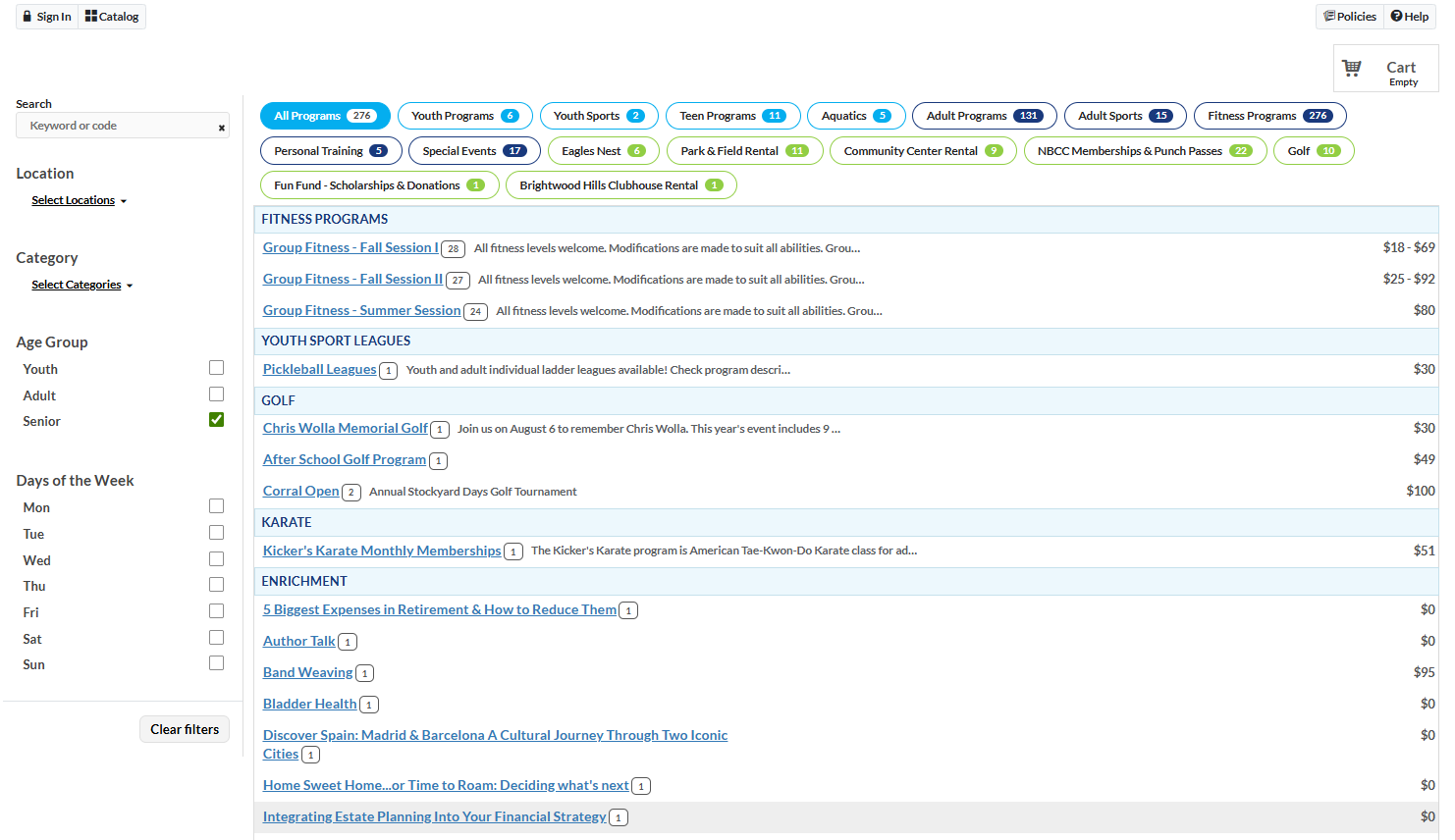
Task: Uncheck the Senior age group box
Action: tap(216, 420)
